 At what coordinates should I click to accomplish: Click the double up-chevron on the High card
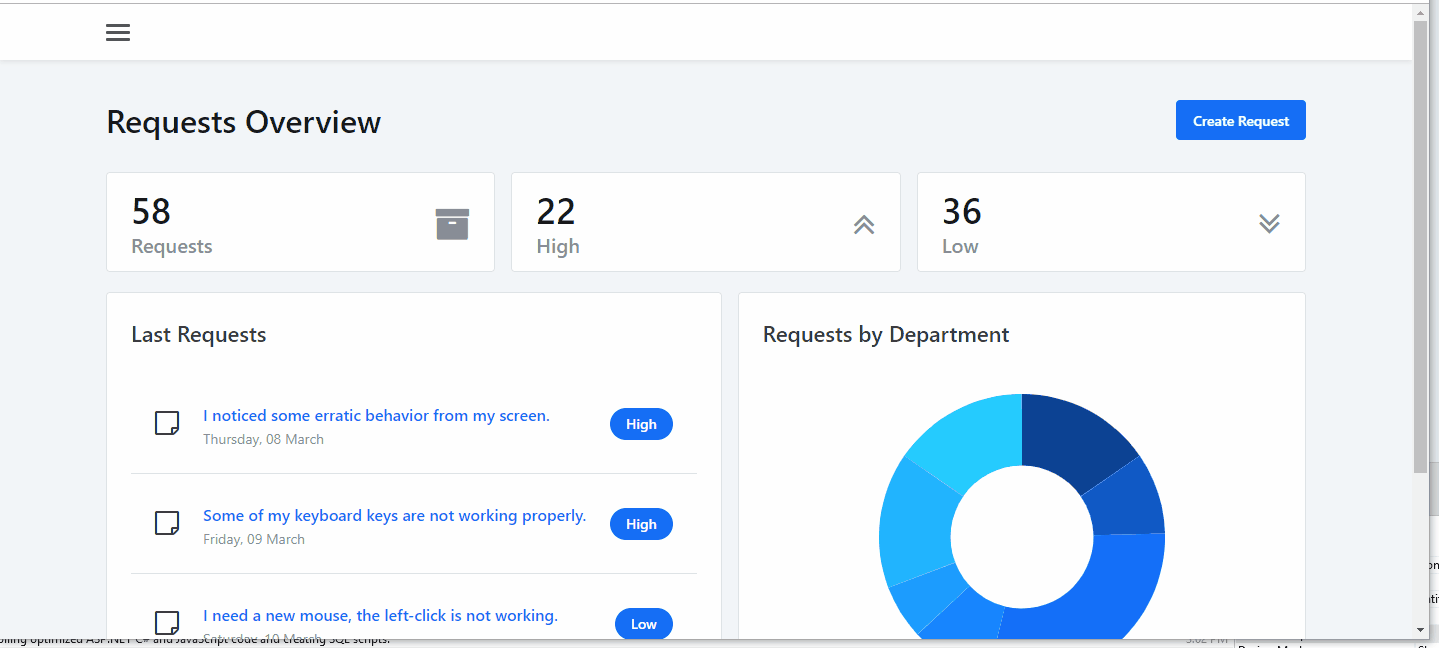click(863, 224)
